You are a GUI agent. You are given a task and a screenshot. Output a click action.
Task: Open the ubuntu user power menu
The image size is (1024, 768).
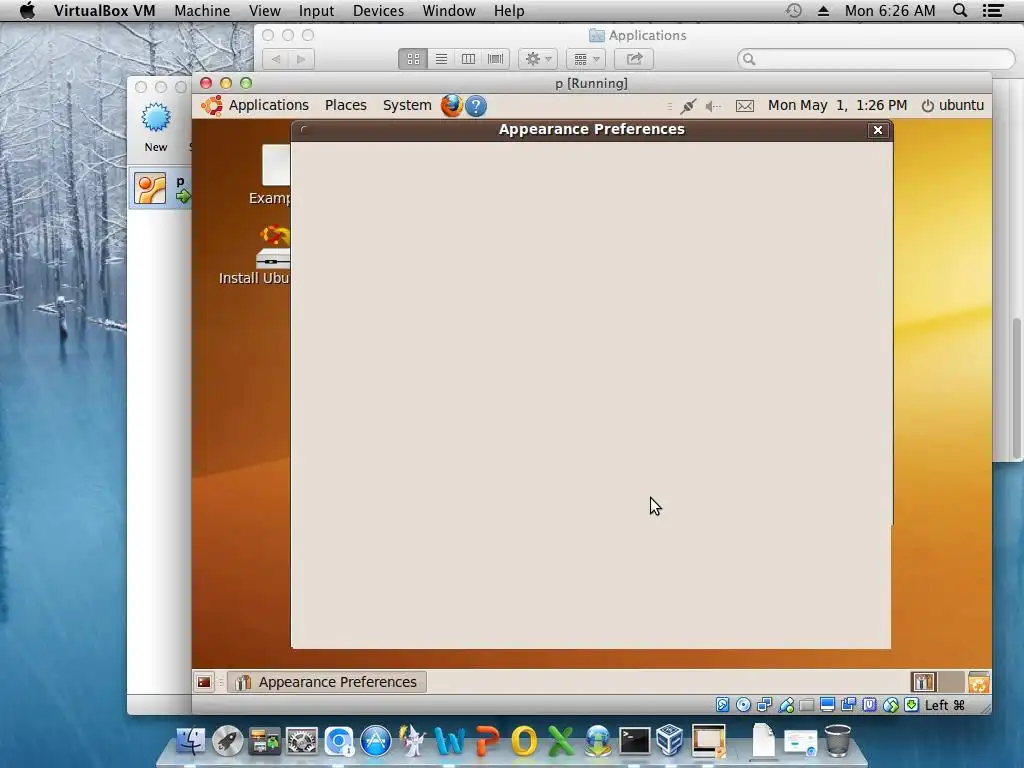coord(952,105)
